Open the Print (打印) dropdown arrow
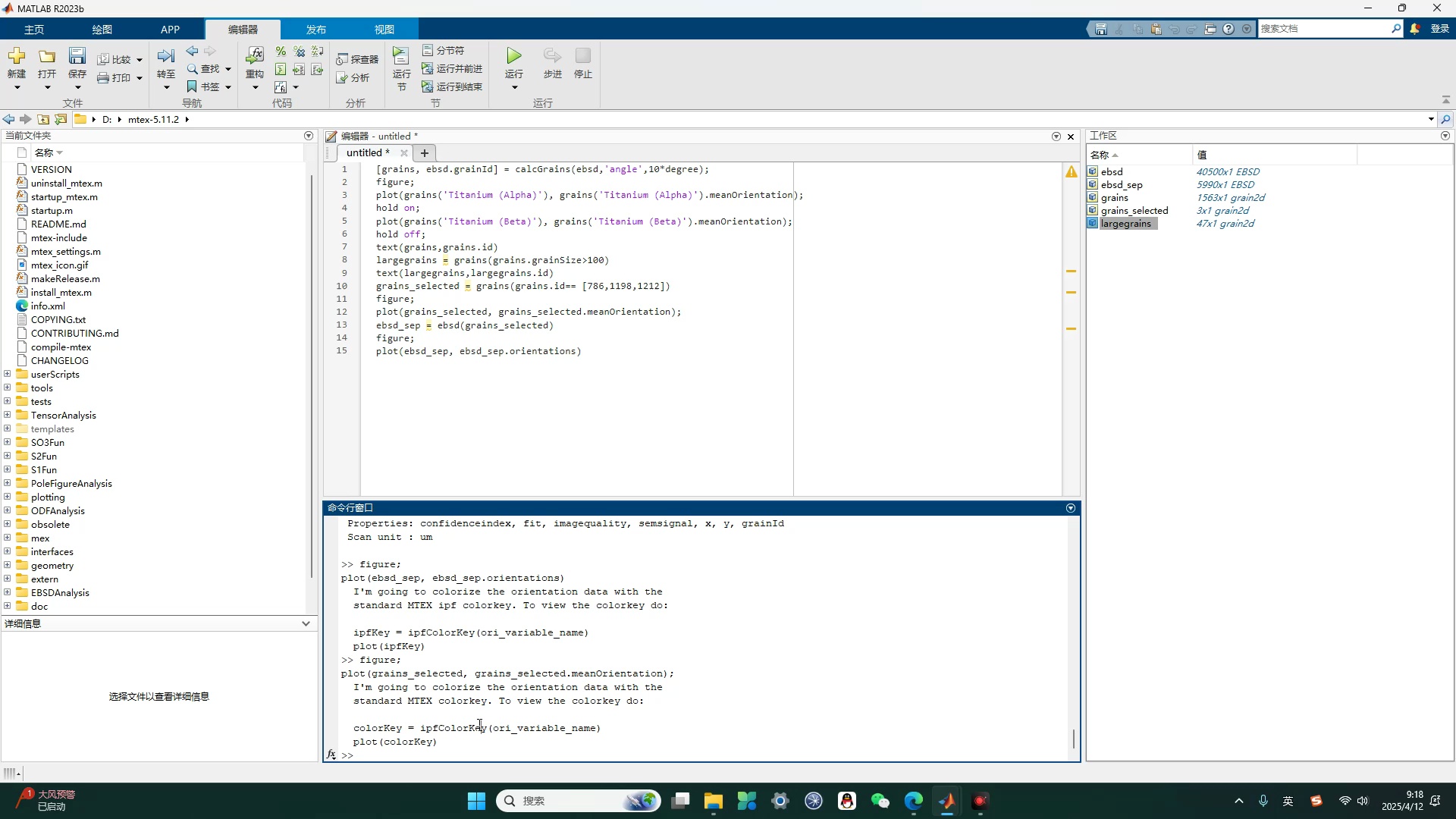 point(140,77)
